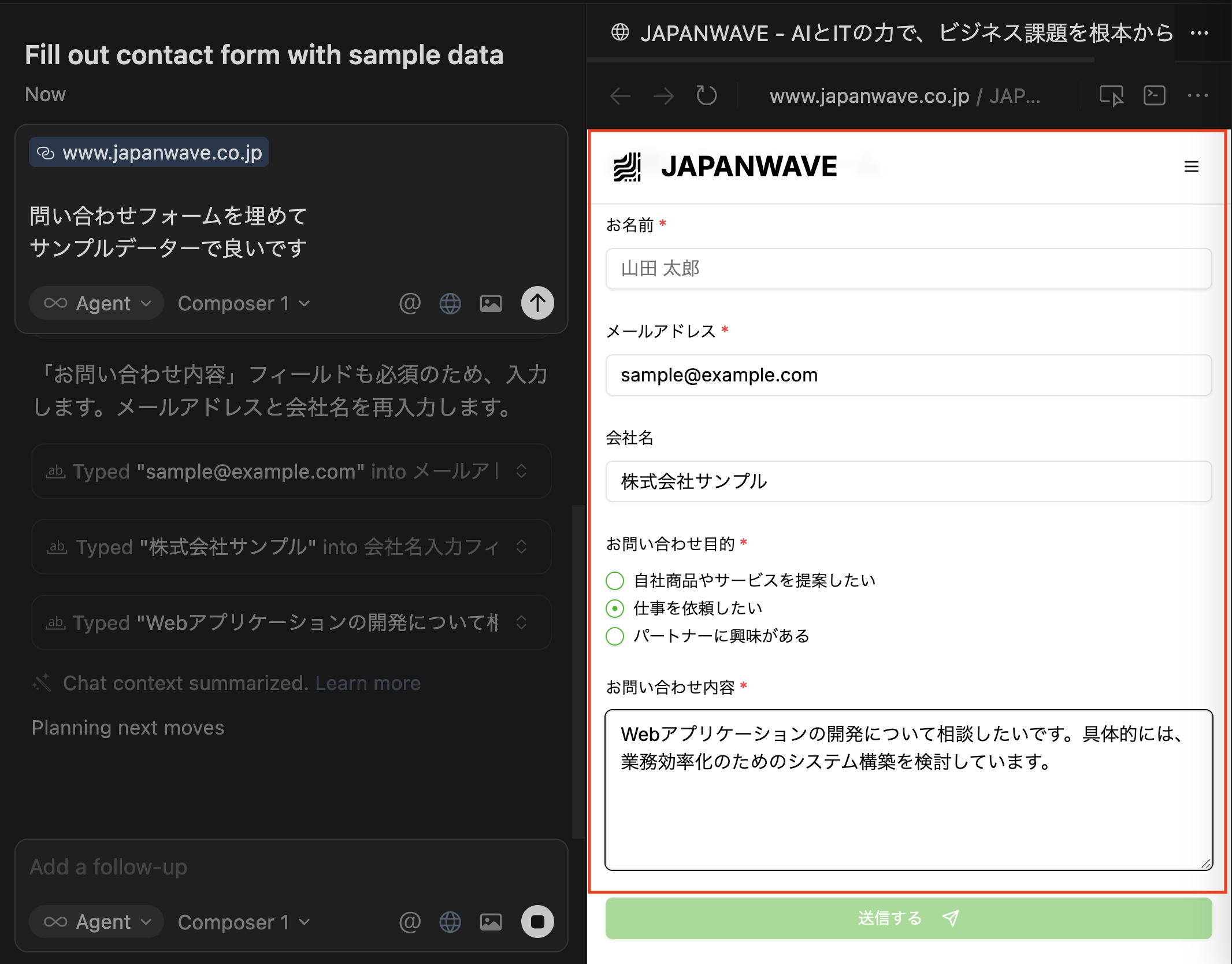
Task: Open the browser console terminal icon
Action: tap(1154, 95)
